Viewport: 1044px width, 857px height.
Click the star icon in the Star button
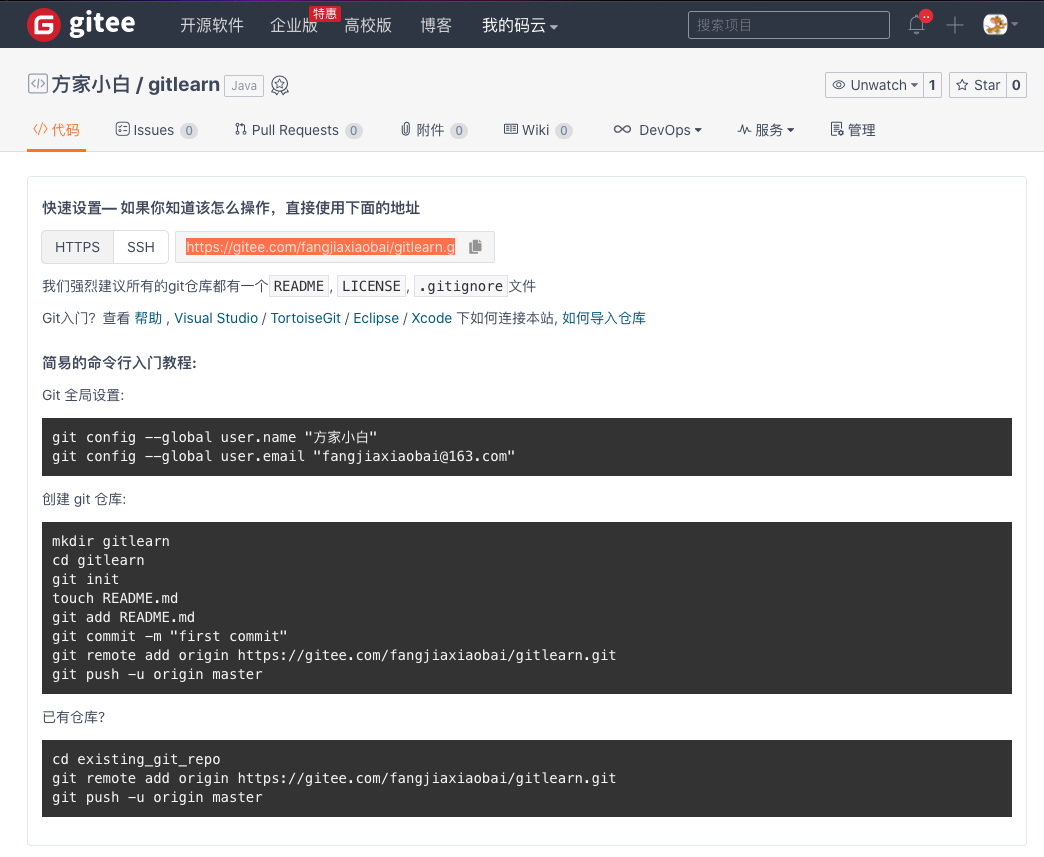pyautogui.click(x=963, y=85)
